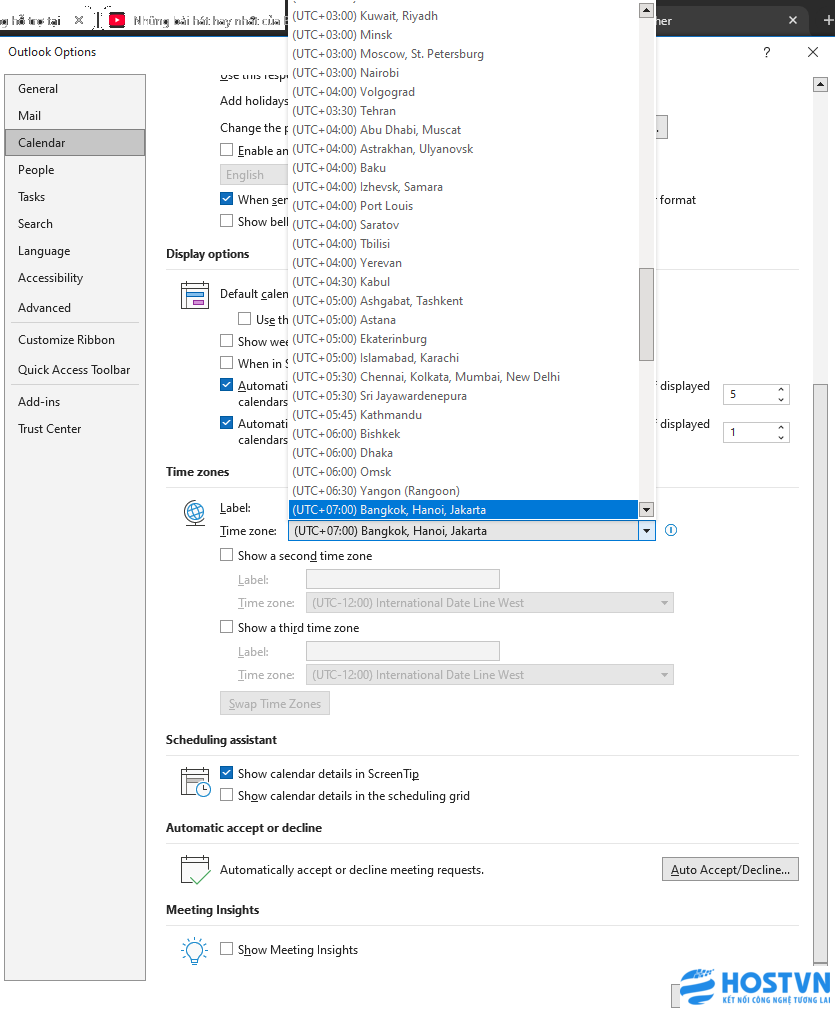Viewport: 835px width, 1013px height.
Task: Enable Show a third time zone
Action: pos(226,627)
